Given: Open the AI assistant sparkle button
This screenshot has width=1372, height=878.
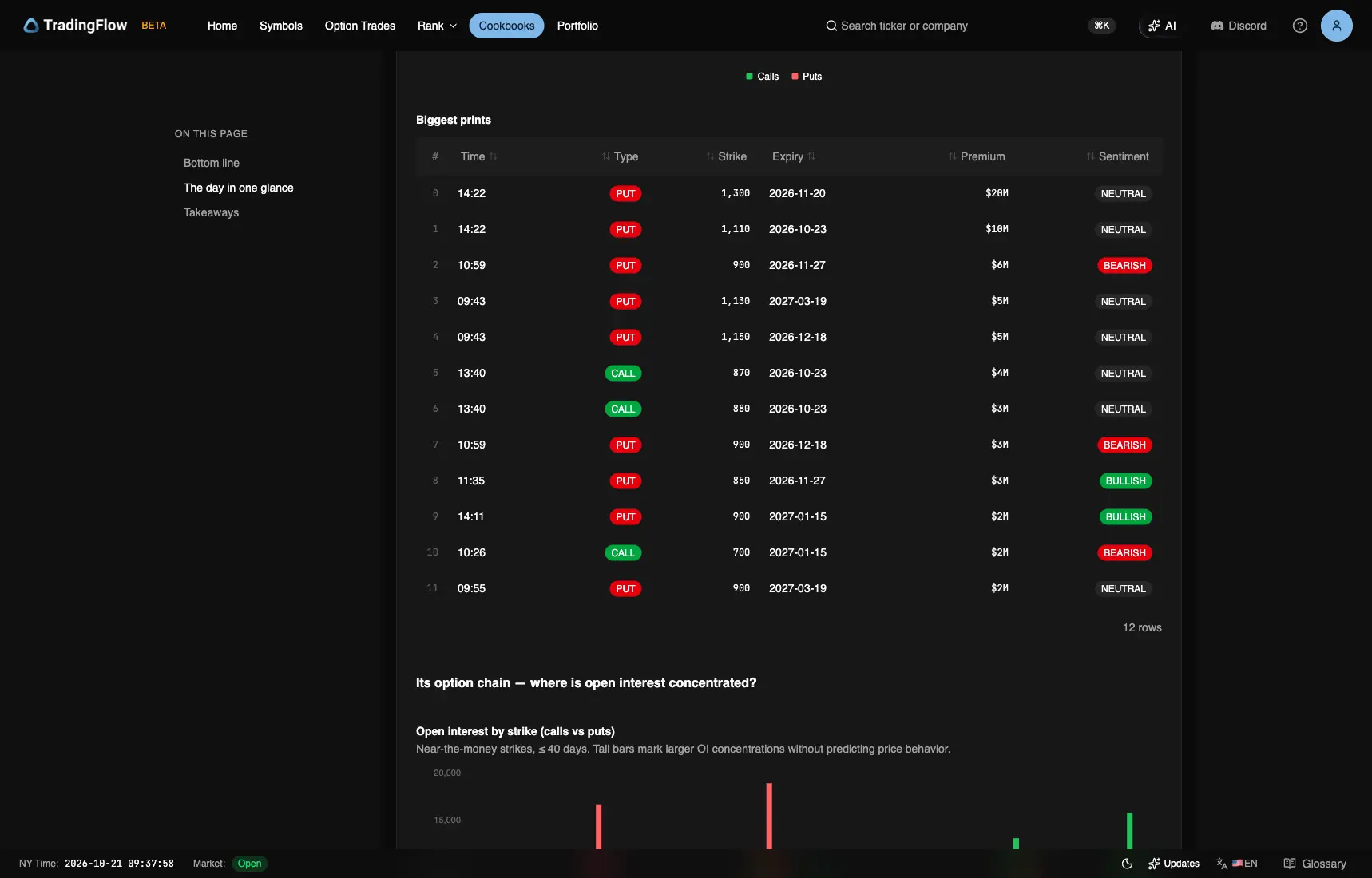Looking at the screenshot, I should 1162,26.
